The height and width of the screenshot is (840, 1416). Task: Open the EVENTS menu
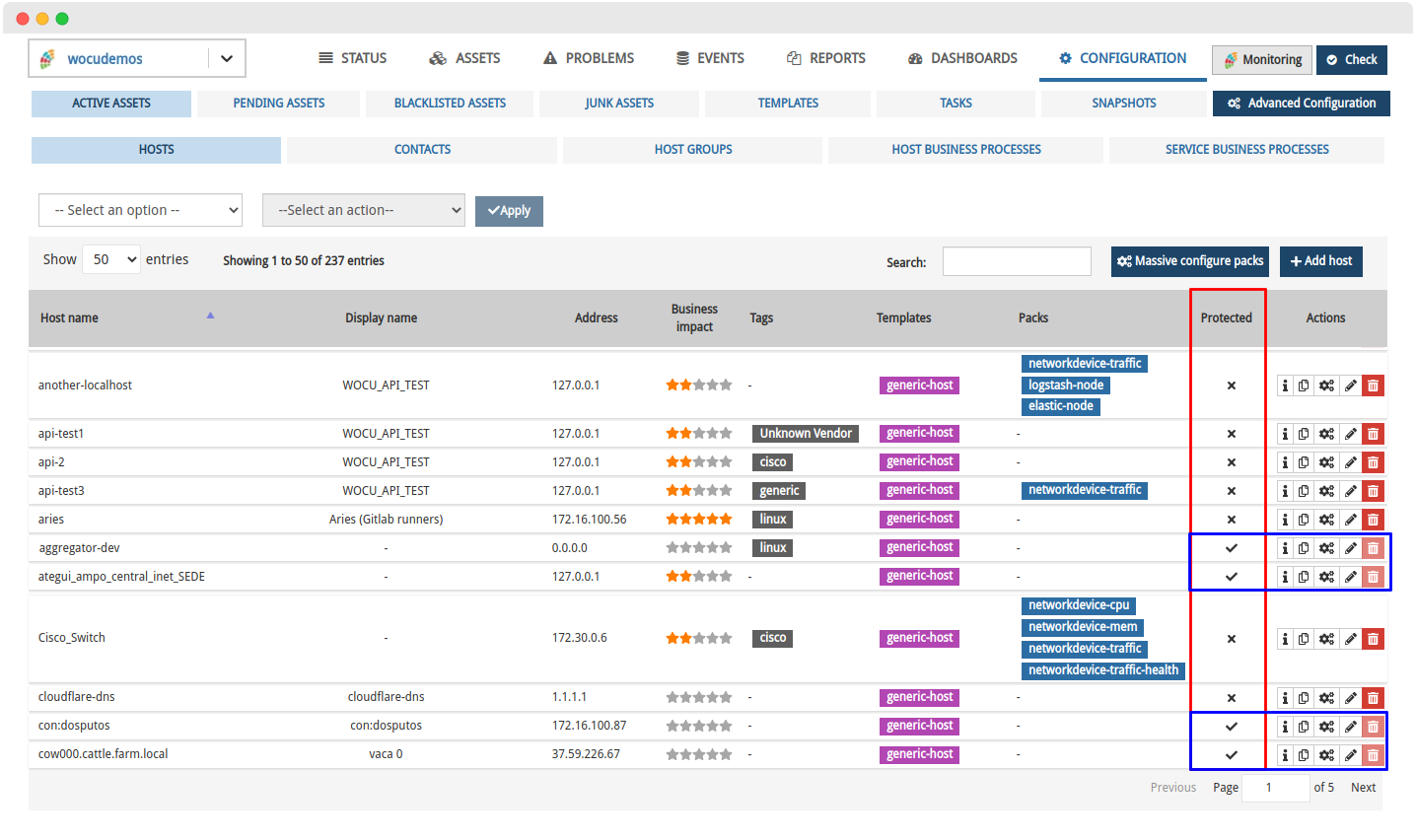[710, 58]
